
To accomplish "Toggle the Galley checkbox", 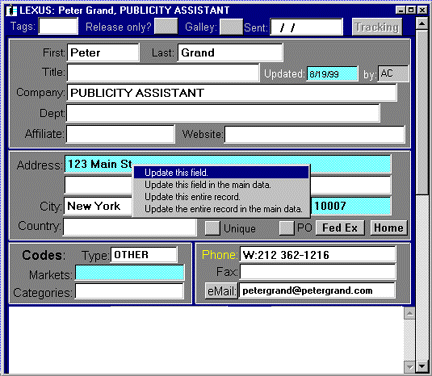I will click(x=231, y=27).
